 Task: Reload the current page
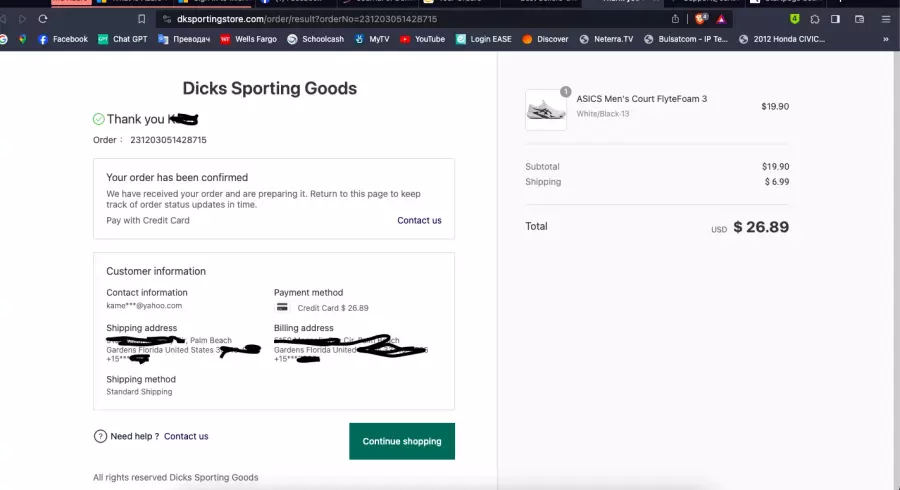click(x=42, y=19)
